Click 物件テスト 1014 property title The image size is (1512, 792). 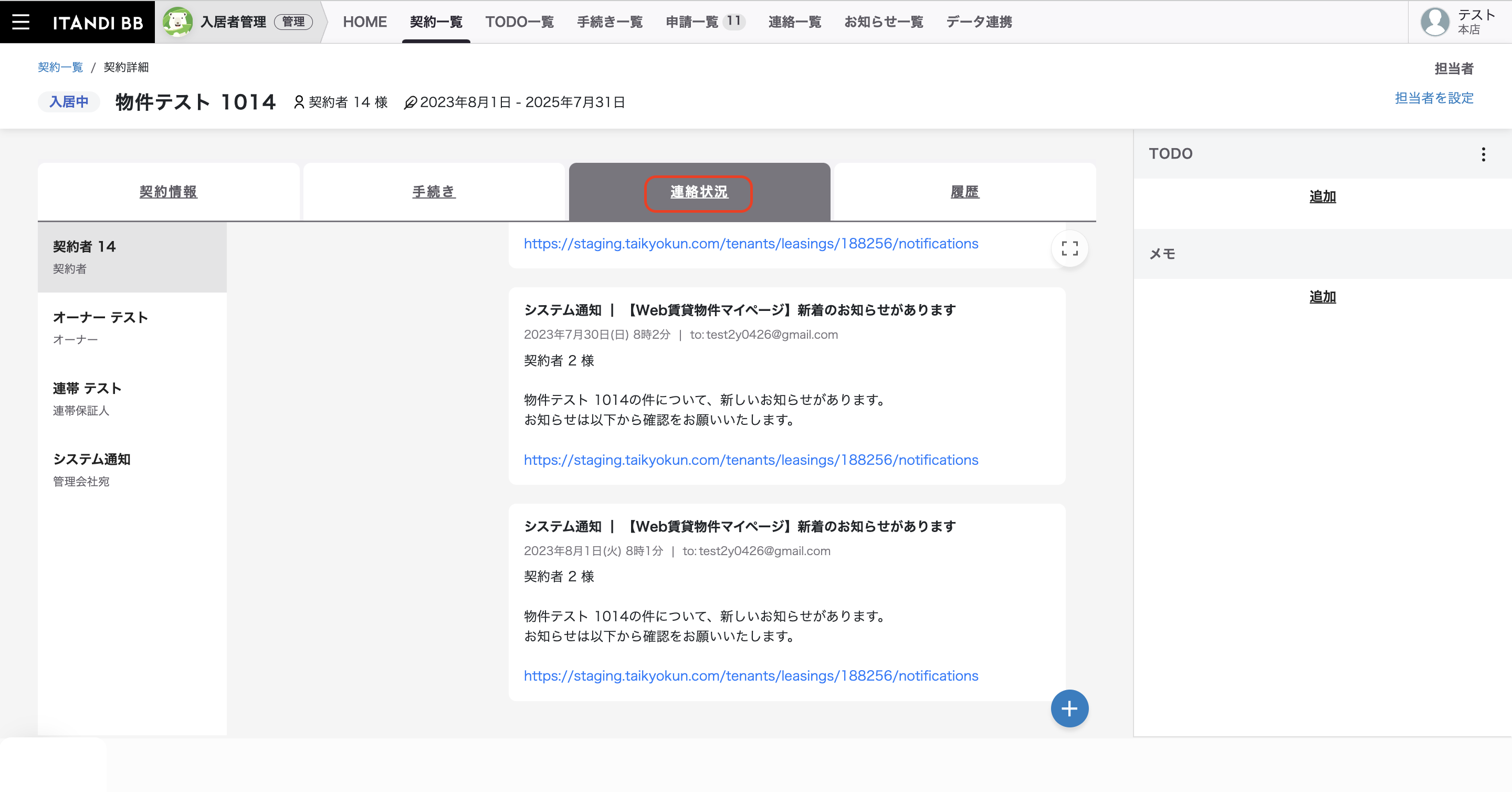pos(195,102)
